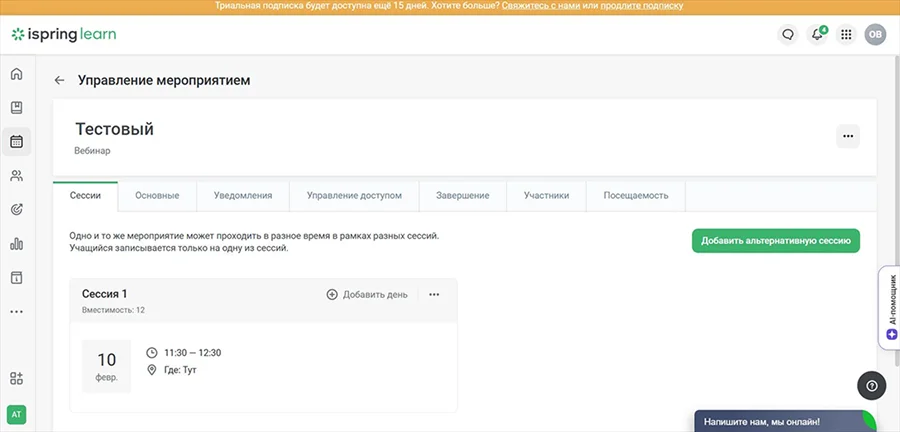The image size is (900, 432).
Task: Open Сессия 1 three-dot menu
Action: click(x=434, y=294)
